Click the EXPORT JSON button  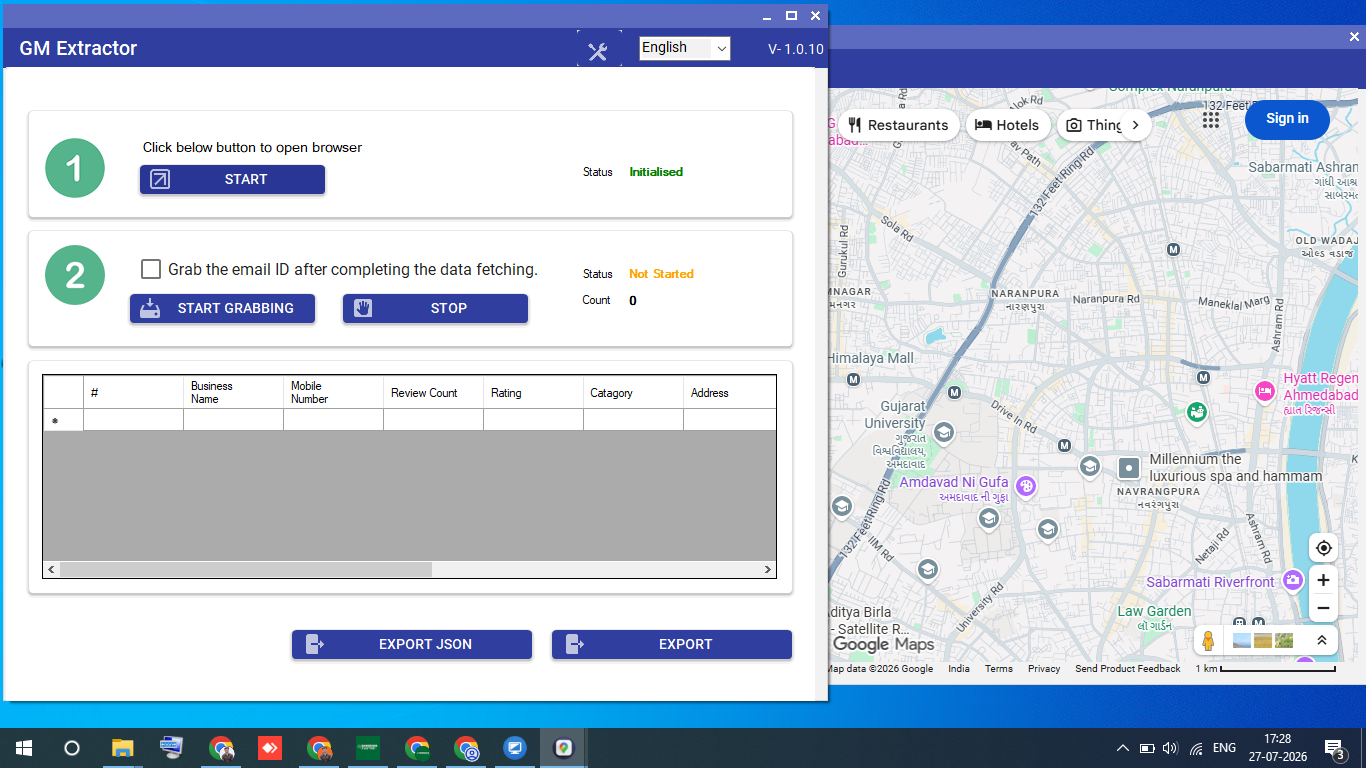click(x=412, y=644)
